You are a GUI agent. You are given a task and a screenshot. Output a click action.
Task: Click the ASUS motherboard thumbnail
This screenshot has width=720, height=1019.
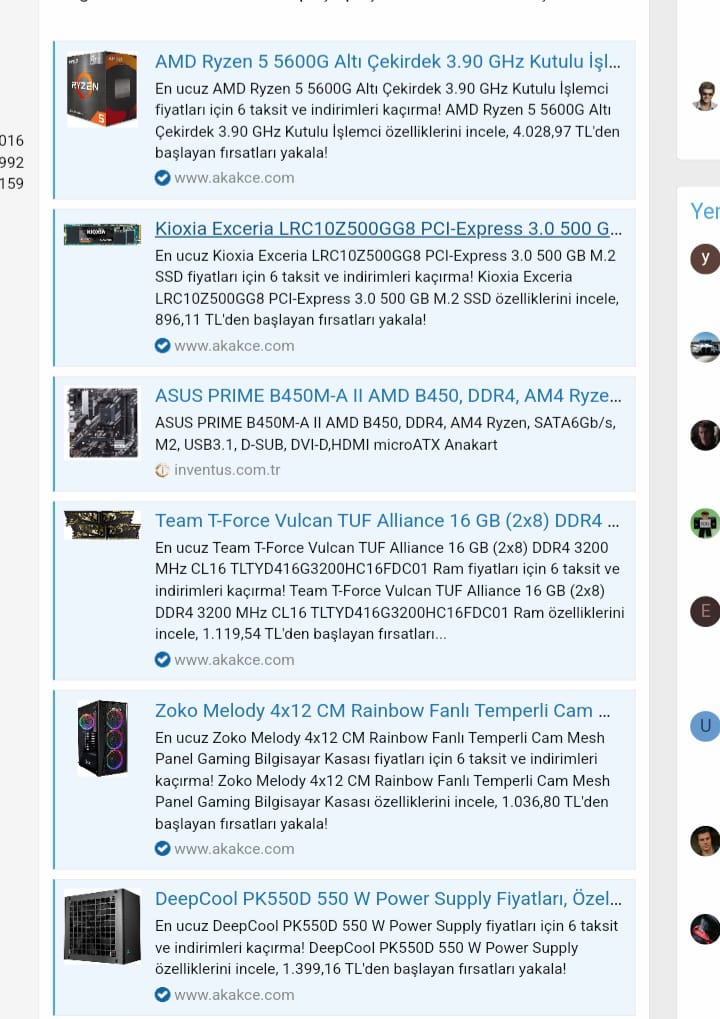103,423
